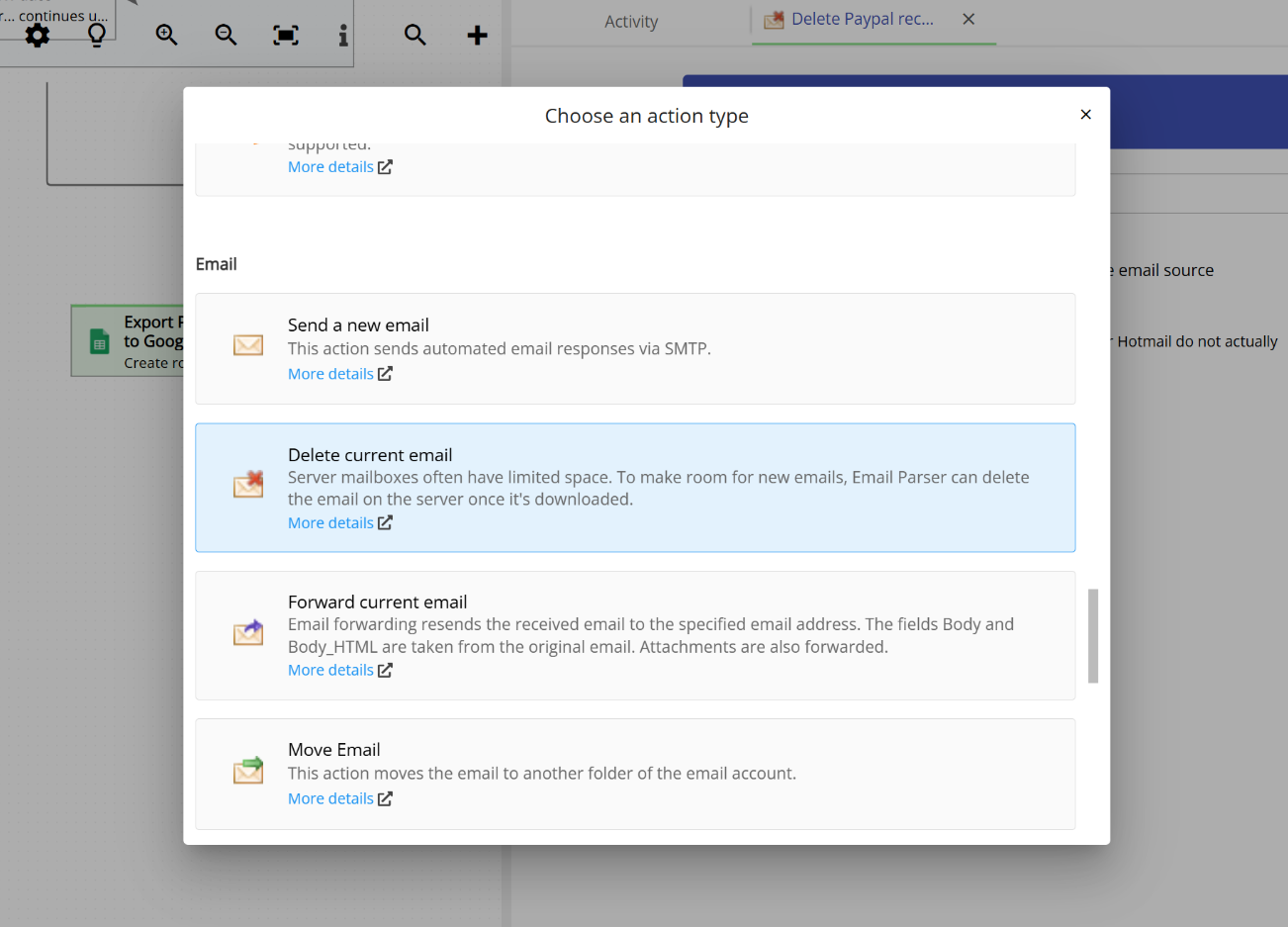
Task: Open More details for Delete current email
Action: pos(330,521)
